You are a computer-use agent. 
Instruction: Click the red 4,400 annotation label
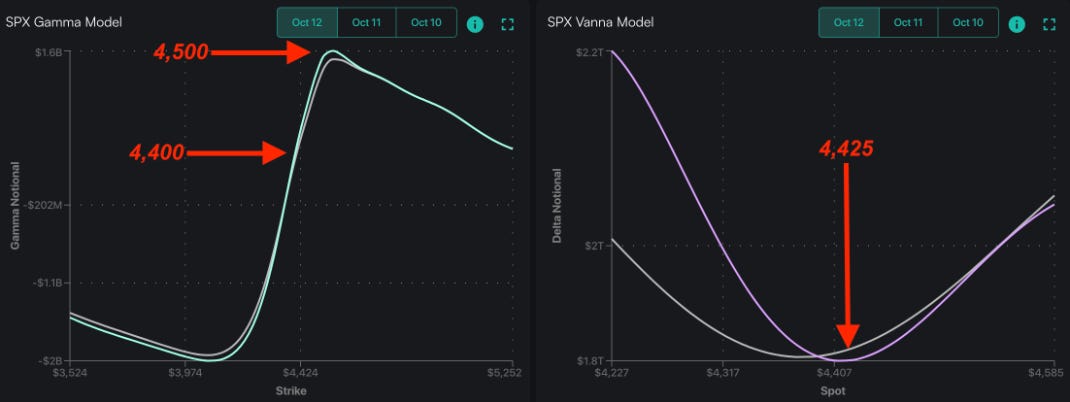pyautogui.click(x=157, y=153)
